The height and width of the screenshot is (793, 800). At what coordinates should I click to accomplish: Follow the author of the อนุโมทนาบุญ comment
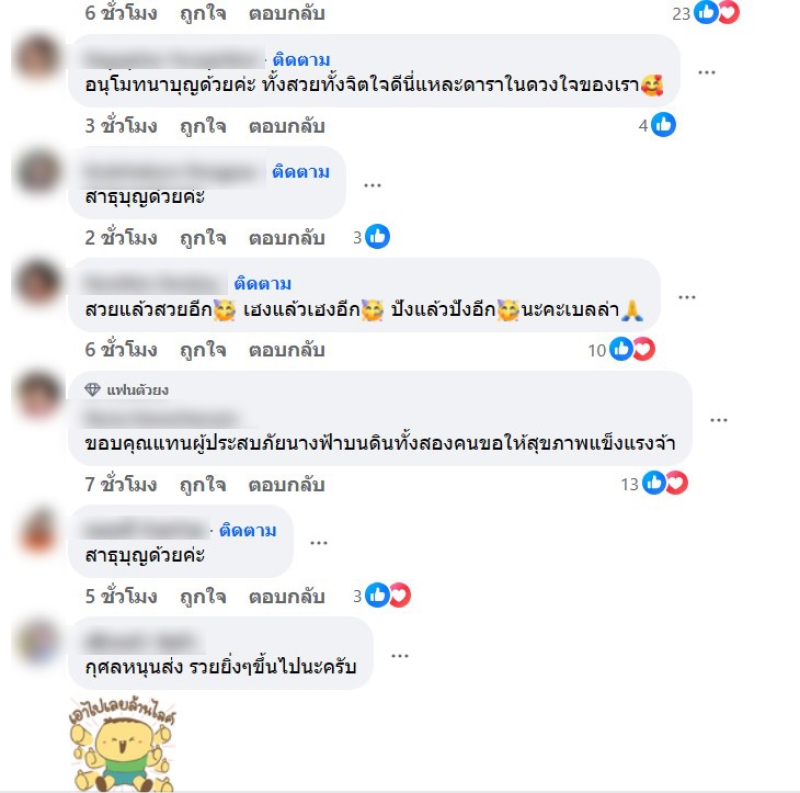point(302,60)
